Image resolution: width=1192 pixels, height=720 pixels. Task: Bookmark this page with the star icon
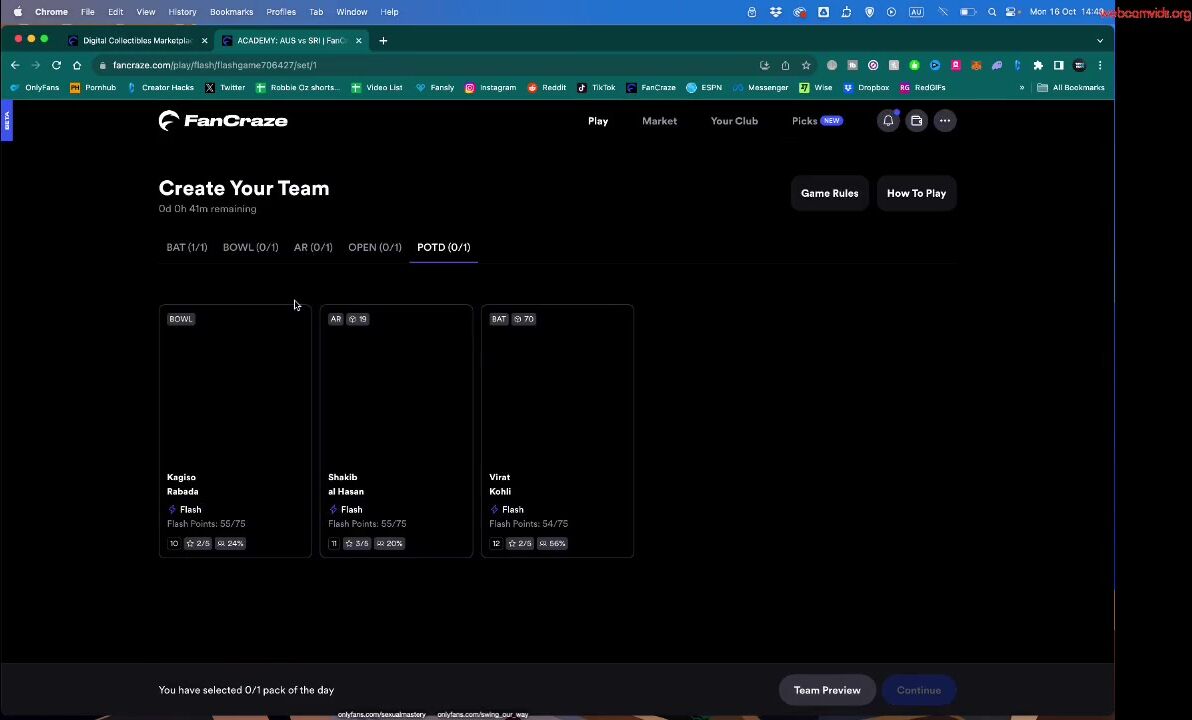[806, 65]
